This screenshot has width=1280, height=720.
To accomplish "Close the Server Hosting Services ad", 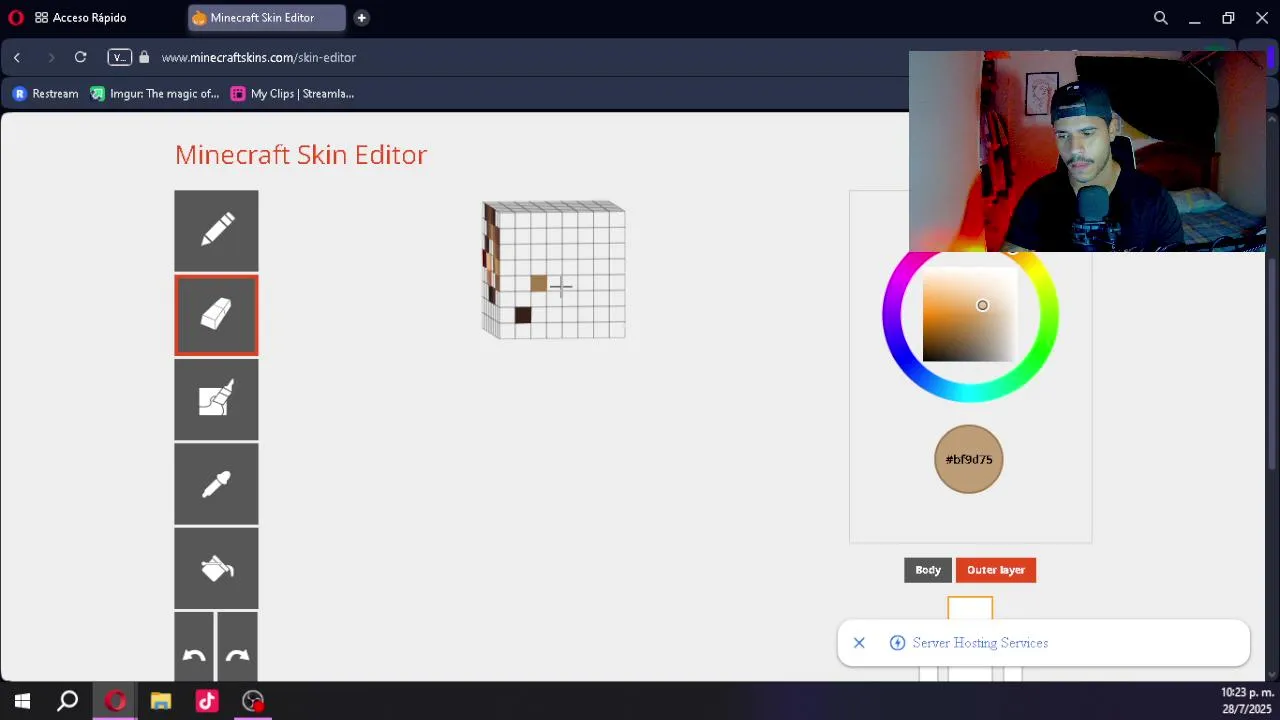I will (x=859, y=643).
